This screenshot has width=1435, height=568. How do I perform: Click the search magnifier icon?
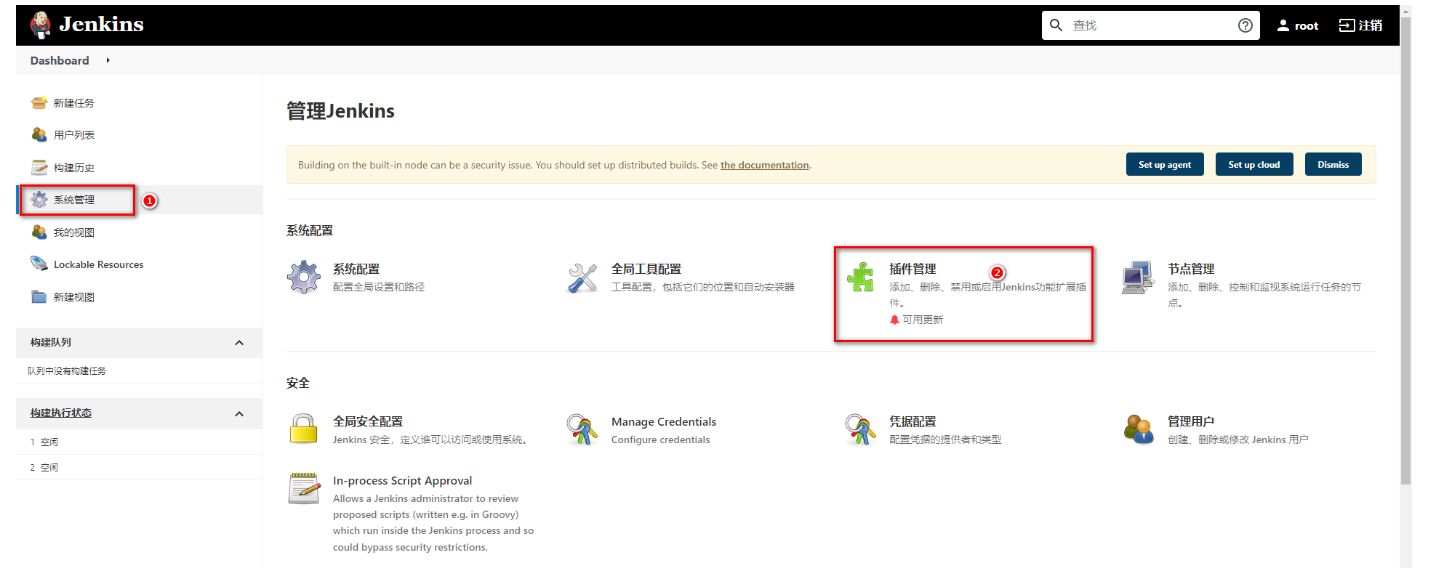click(x=1056, y=25)
